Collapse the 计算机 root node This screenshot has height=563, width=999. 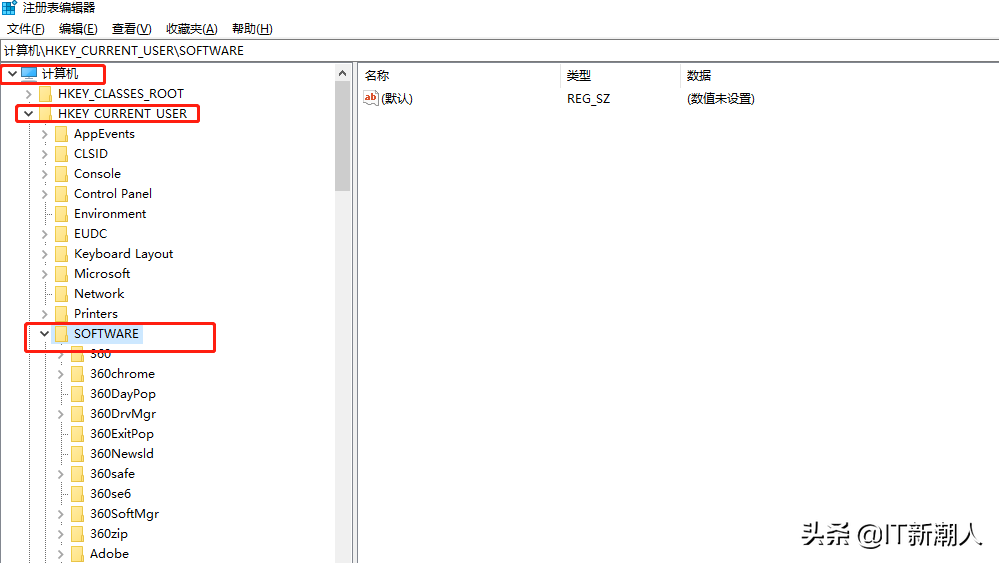(12, 74)
